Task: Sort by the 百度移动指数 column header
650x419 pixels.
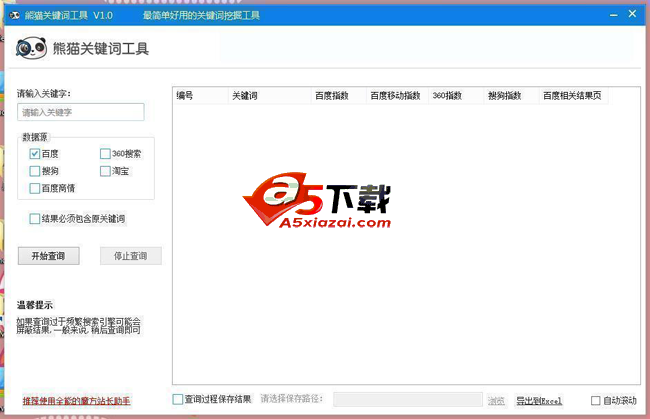Action: [398, 96]
